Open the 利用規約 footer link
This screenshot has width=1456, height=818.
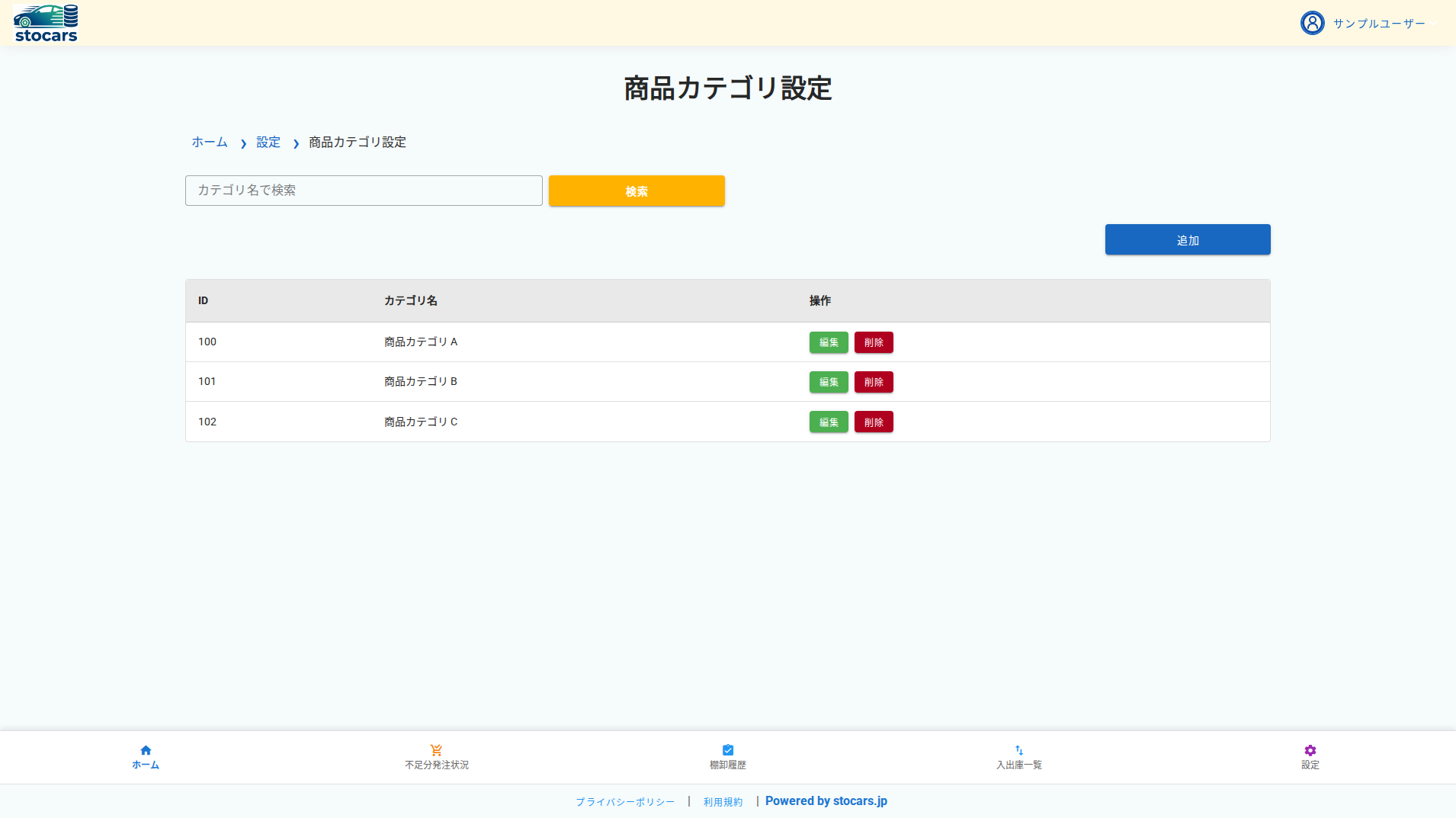click(x=723, y=802)
